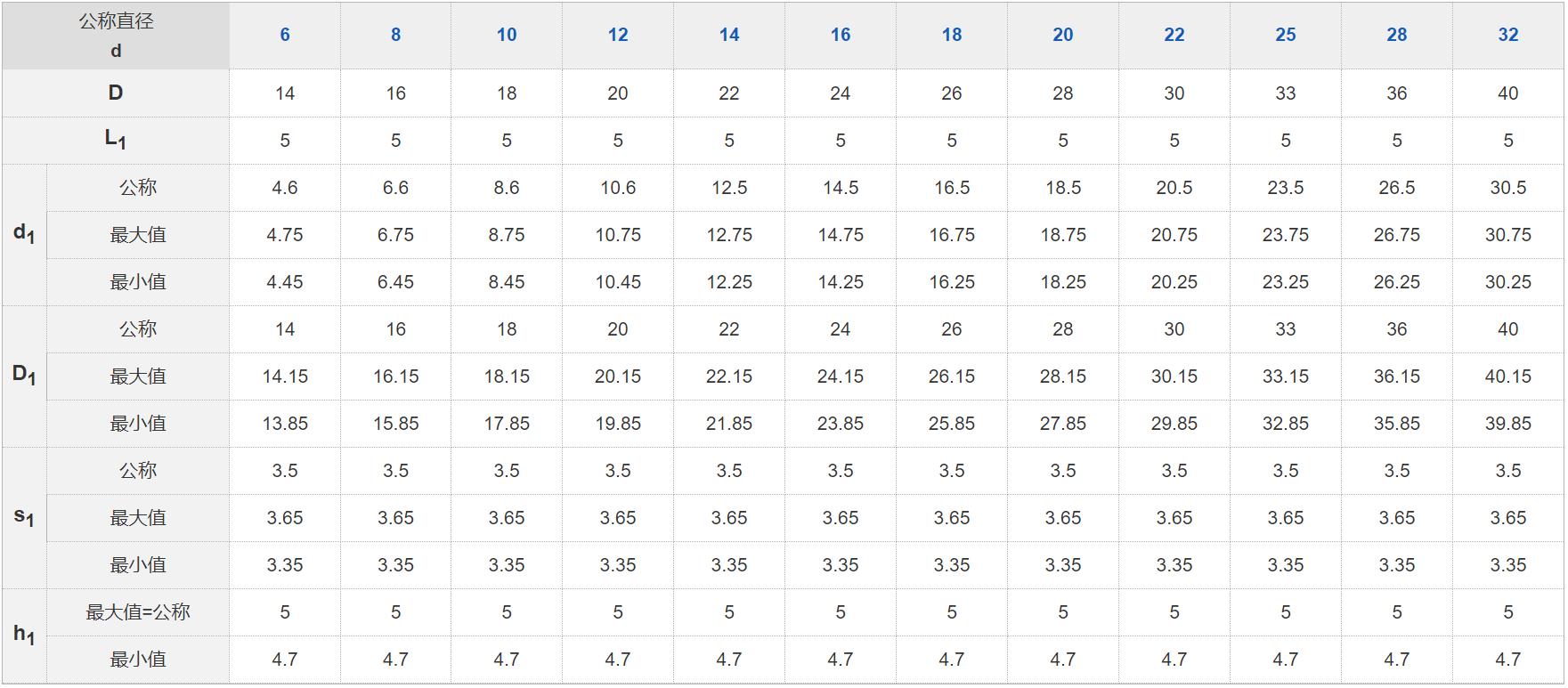Select the D1 row group label
This screenshot has width=1568, height=688.
(24, 376)
